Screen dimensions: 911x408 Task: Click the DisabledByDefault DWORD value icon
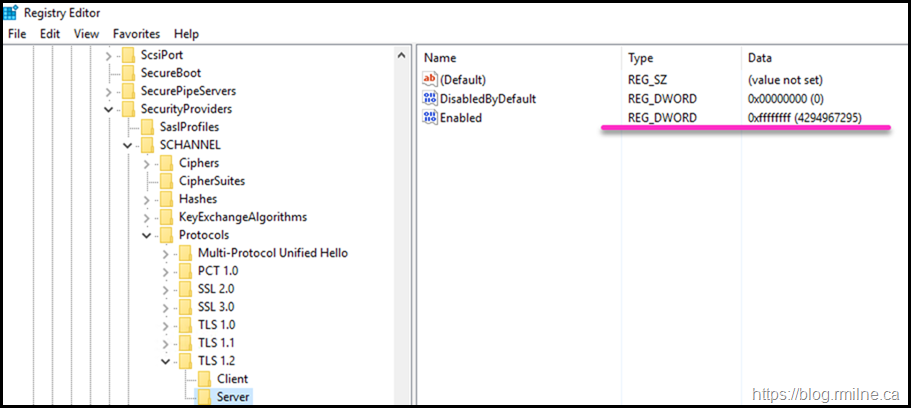coord(430,99)
